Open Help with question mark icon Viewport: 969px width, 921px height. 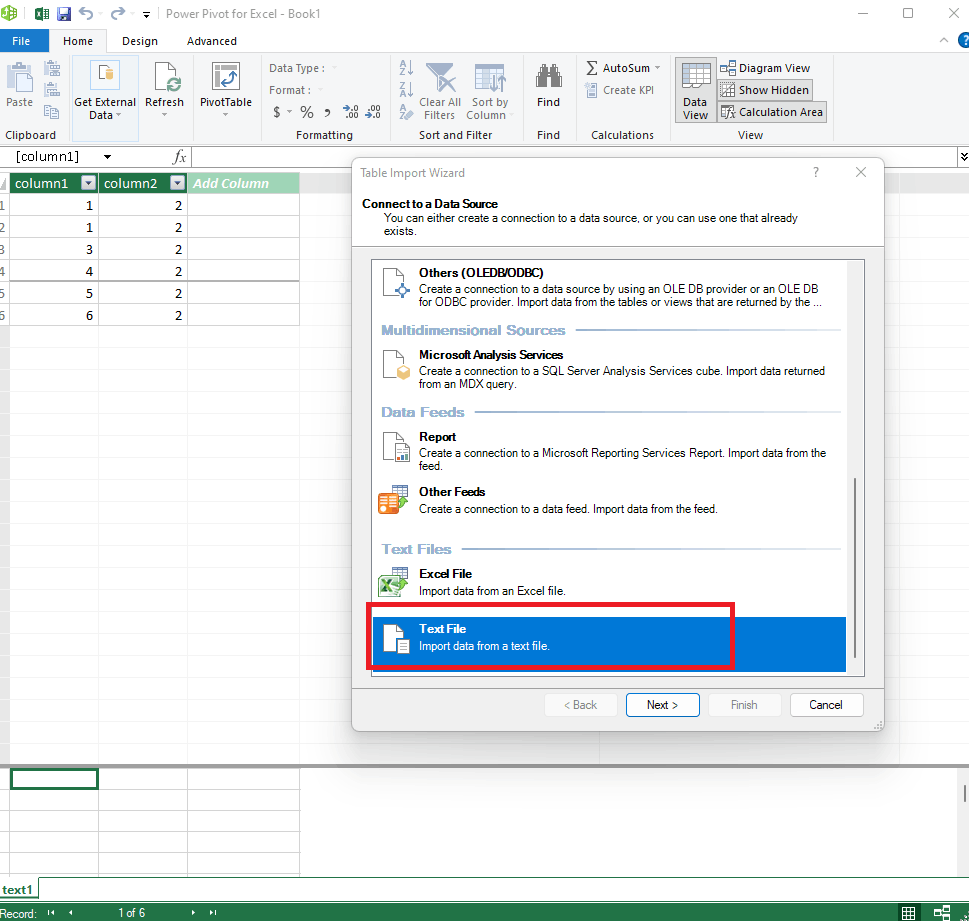(964, 40)
